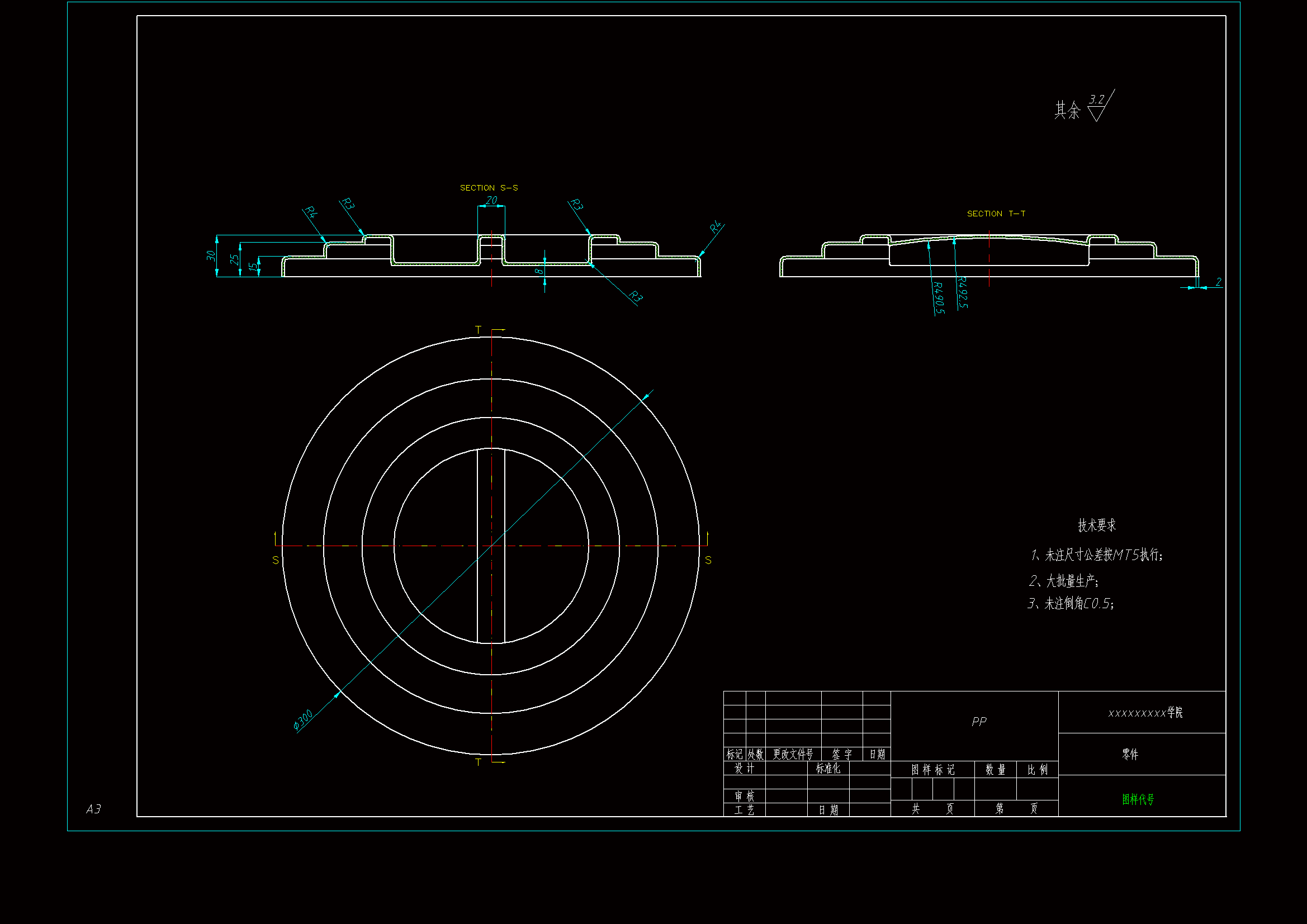Select the top T section marker above the circle
The height and width of the screenshot is (924, 1307).
[x=478, y=330]
